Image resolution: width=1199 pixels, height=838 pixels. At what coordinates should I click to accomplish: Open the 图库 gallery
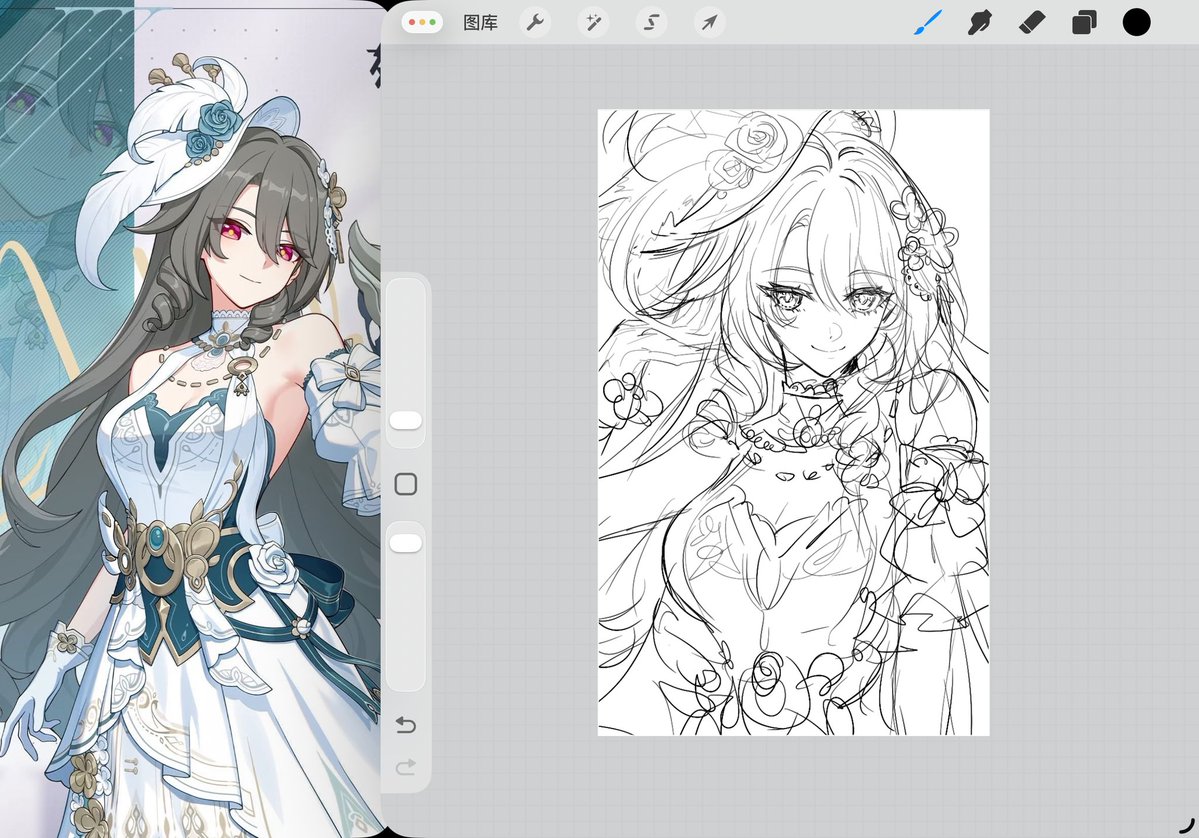tap(480, 23)
